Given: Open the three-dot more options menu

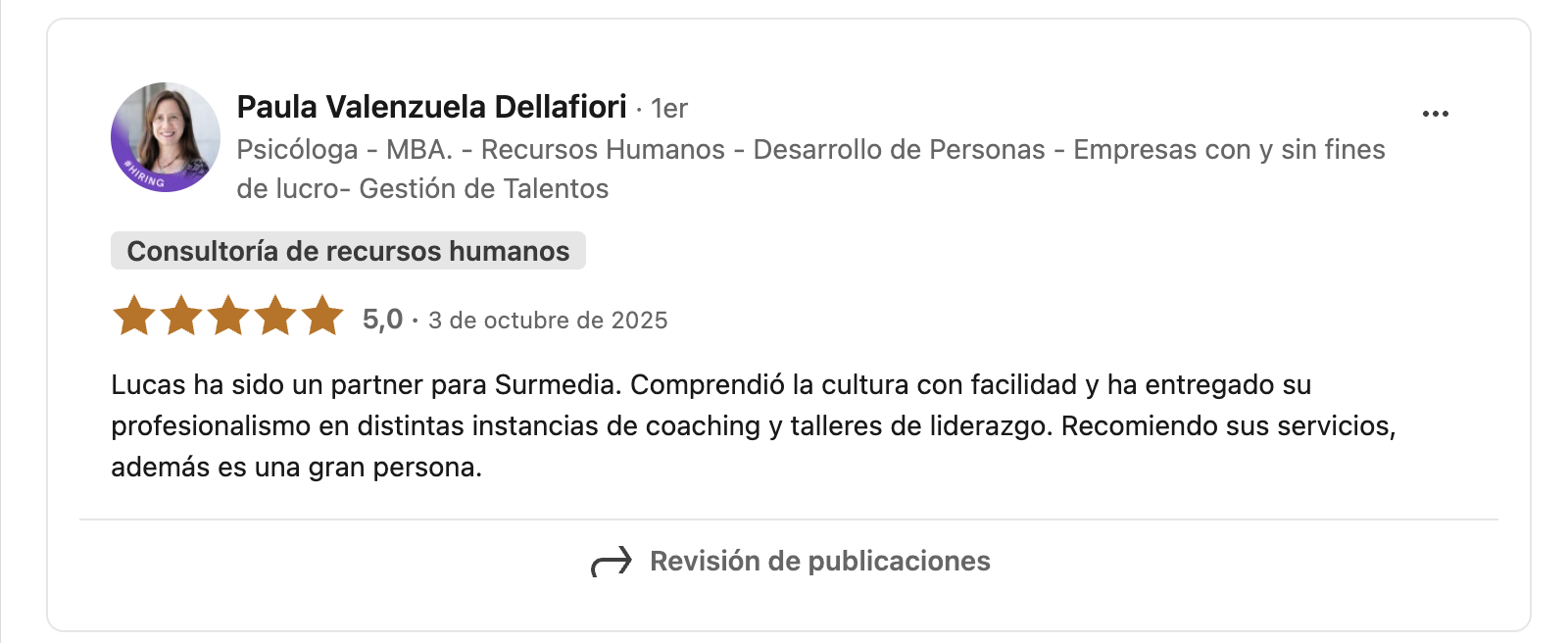Looking at the screenshot, I should tap(1435, 114).
